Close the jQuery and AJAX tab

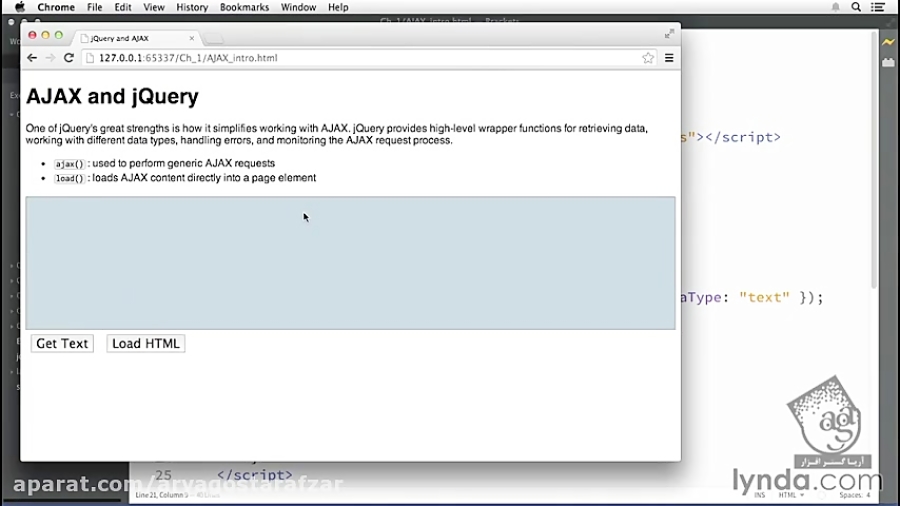click(192, 38)
